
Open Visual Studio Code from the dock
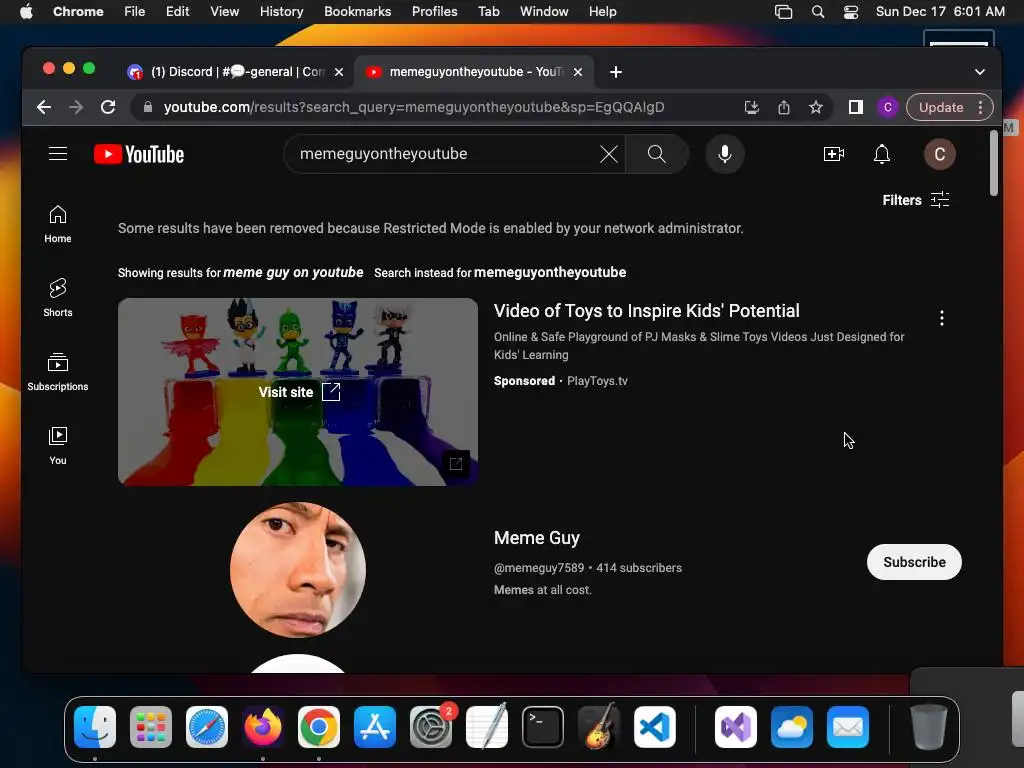654,727
